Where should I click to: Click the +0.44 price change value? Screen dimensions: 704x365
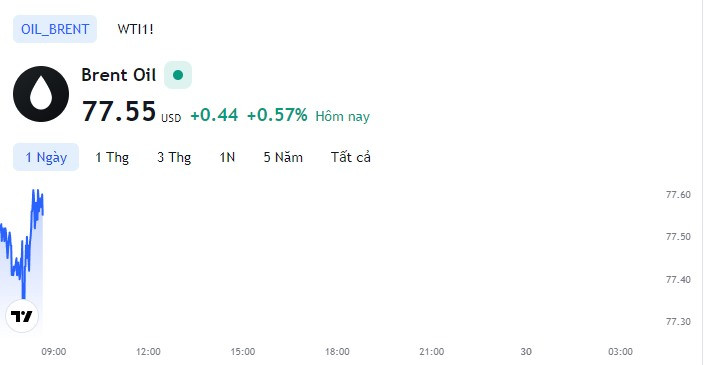pos(214,115)
